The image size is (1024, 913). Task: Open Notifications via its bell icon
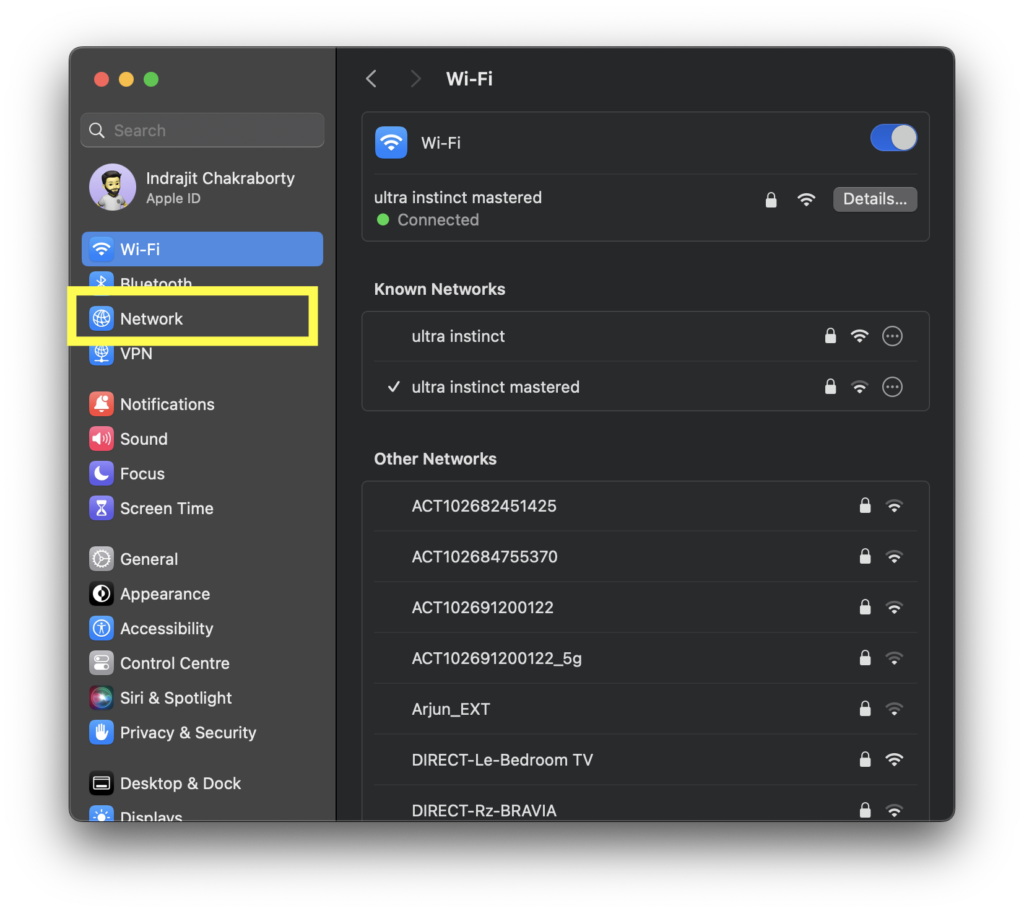(101, 404)
